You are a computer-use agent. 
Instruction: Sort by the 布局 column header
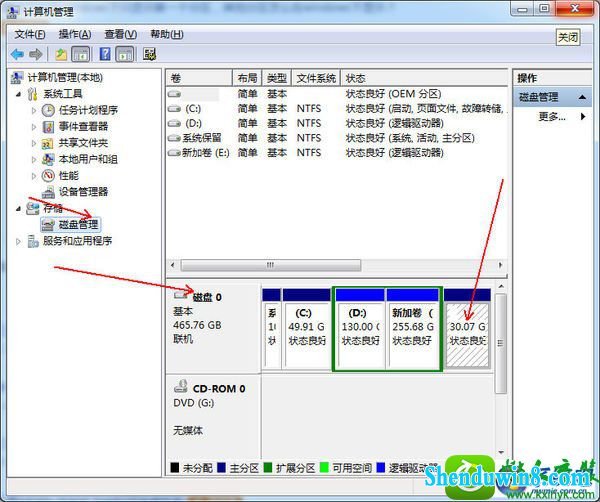point(247,78)
